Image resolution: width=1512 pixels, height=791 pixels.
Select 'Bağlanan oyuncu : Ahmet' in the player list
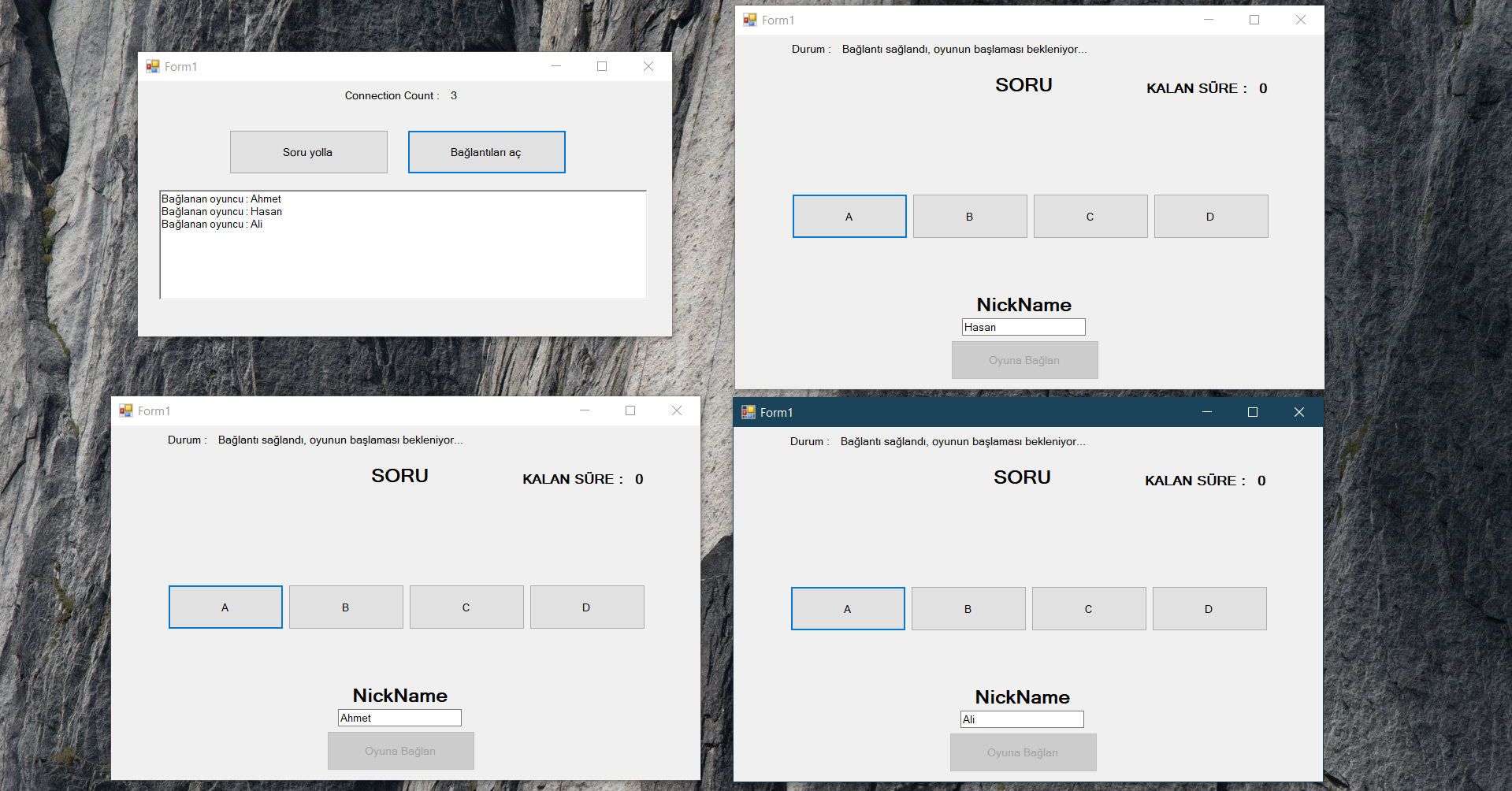[x=221, y=199]
